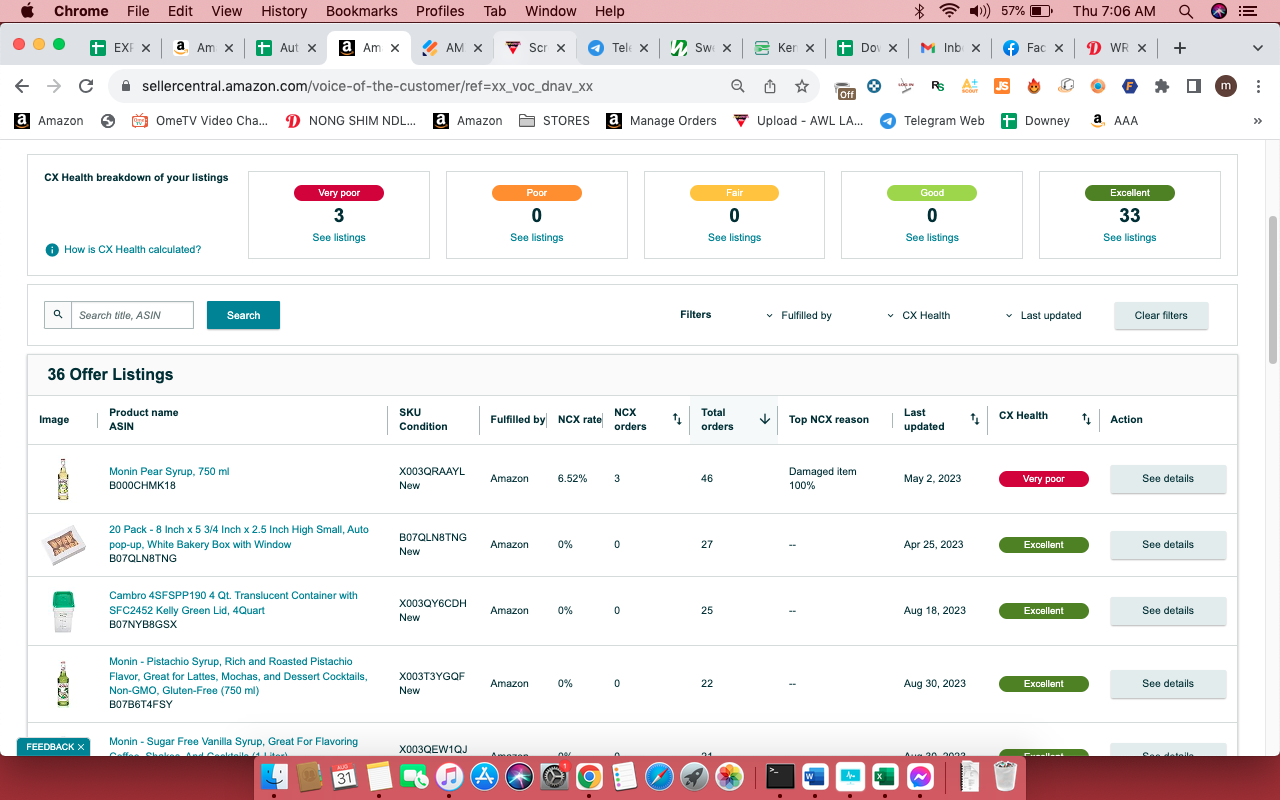Open the Window menu in menu bar

[551, 11]
